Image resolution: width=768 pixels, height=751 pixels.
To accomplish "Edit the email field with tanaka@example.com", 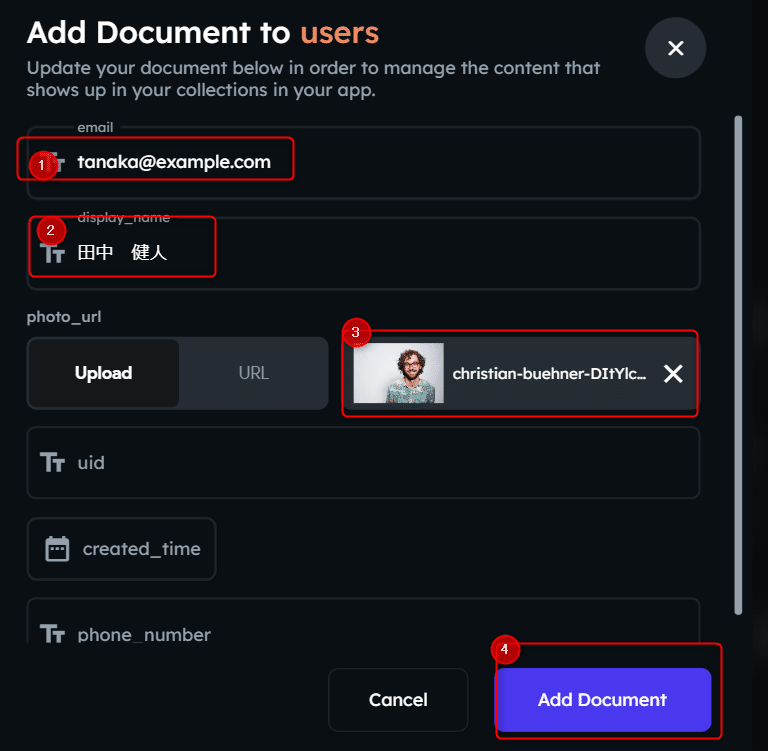I will coord(363,163).
